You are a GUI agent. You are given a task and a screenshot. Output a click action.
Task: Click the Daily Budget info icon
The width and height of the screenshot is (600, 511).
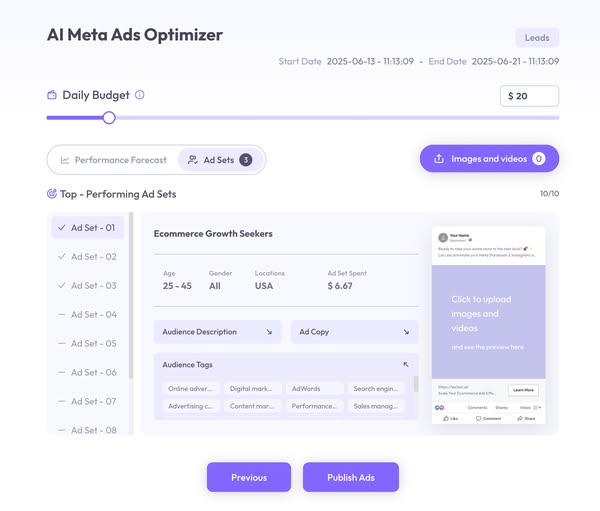pyautogui.click(x=140, y=96)
